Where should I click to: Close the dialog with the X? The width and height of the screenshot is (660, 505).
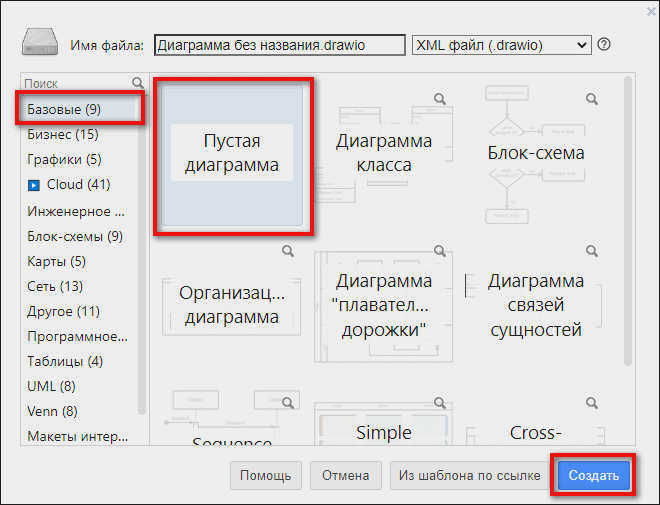(651, 11)
